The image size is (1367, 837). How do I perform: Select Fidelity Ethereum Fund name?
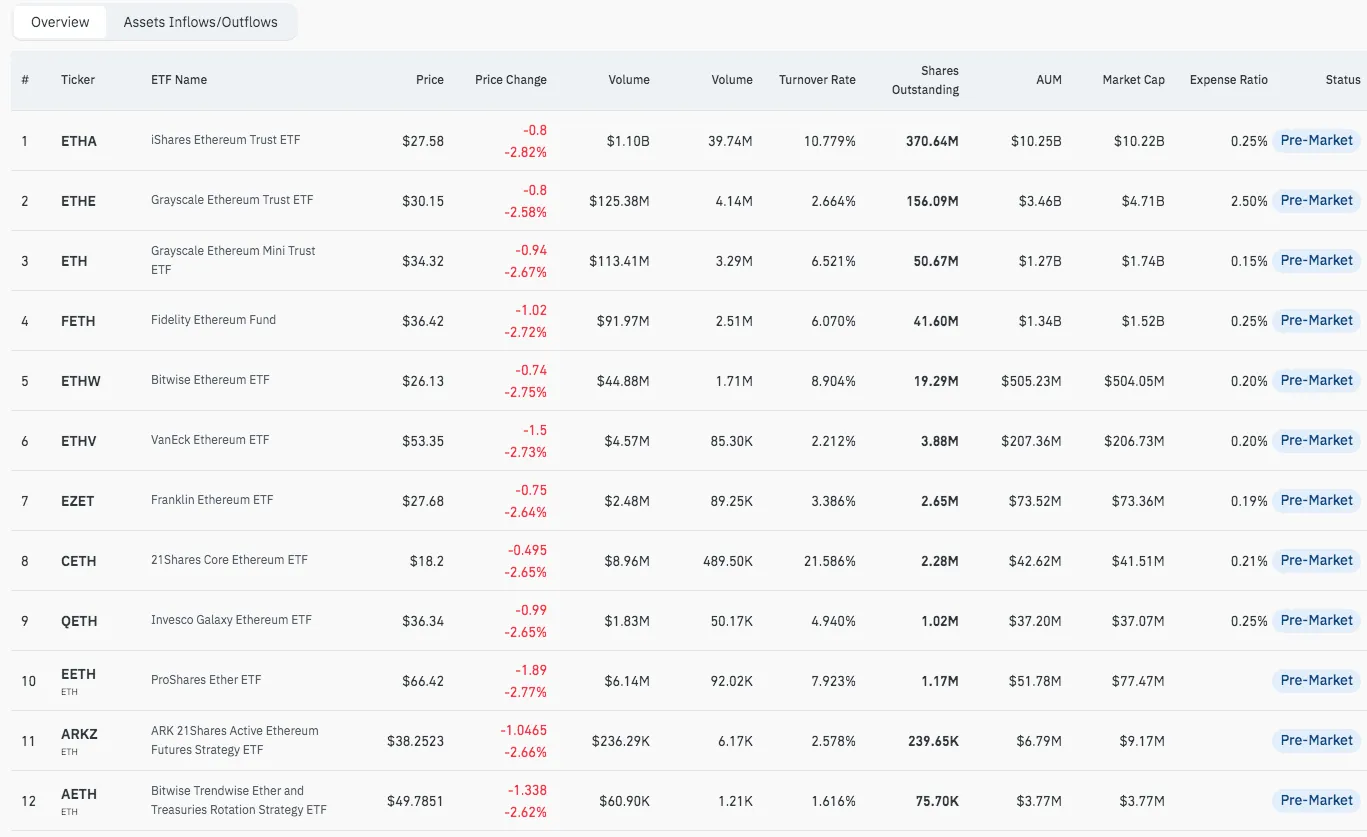click(x=213, y=320)
